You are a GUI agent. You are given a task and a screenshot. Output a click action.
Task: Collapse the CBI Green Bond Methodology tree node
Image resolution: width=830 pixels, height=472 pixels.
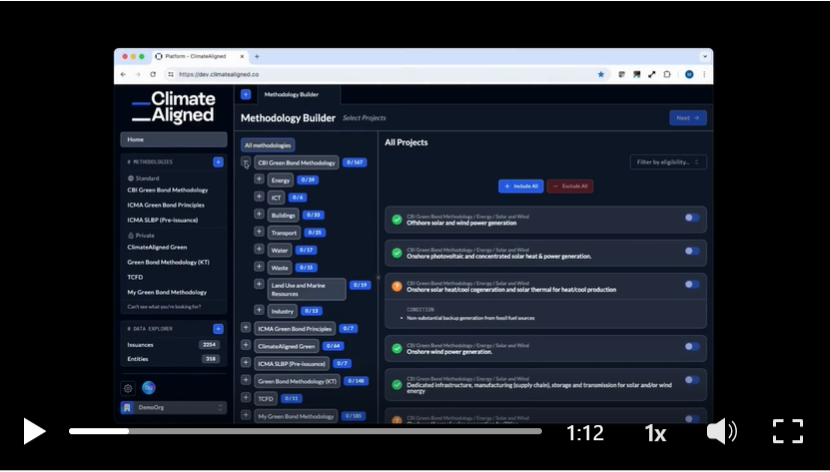(246, 162)
